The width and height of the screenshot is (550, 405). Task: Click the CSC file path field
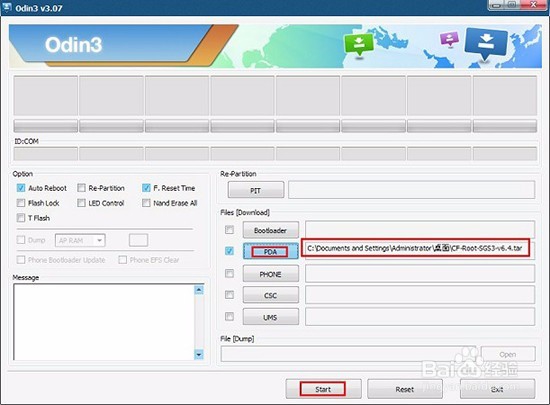420,295
